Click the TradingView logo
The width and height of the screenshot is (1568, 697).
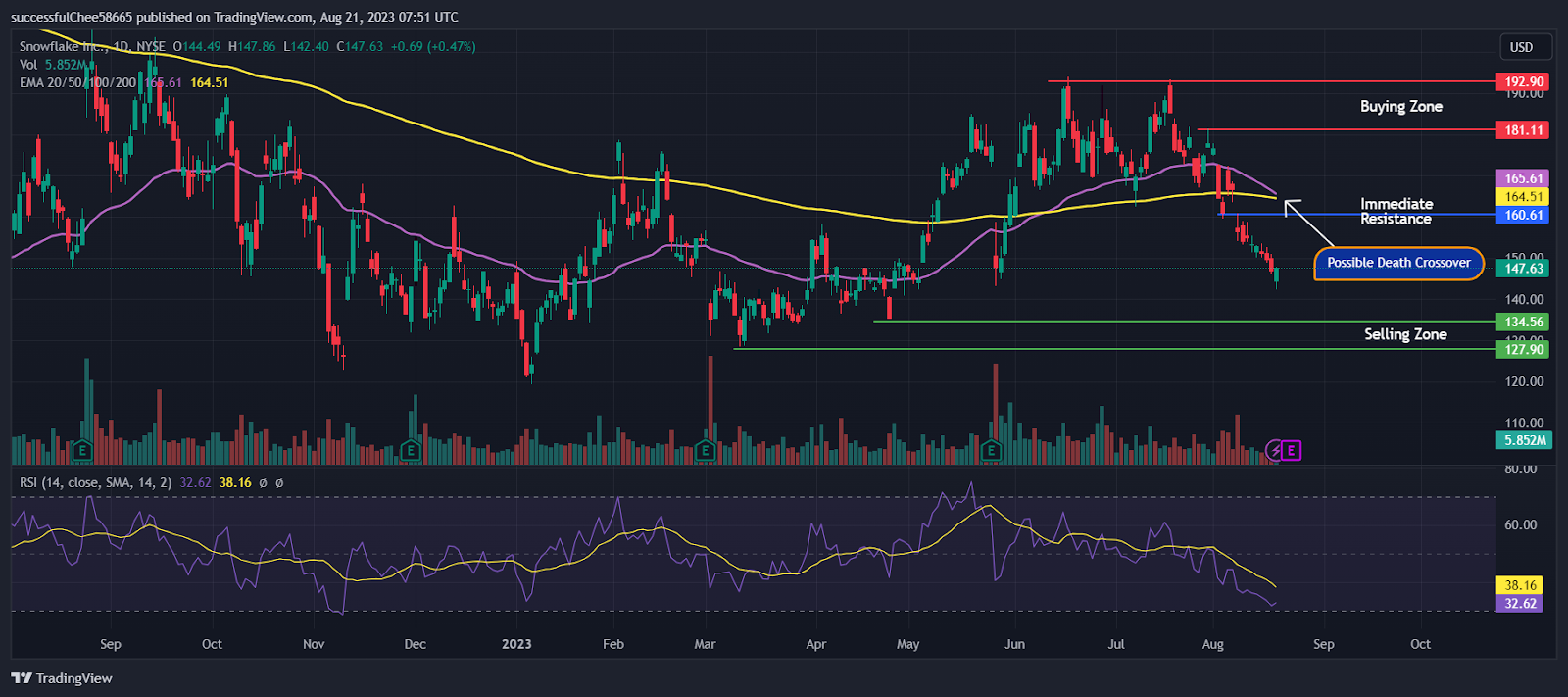pos(62,678)
